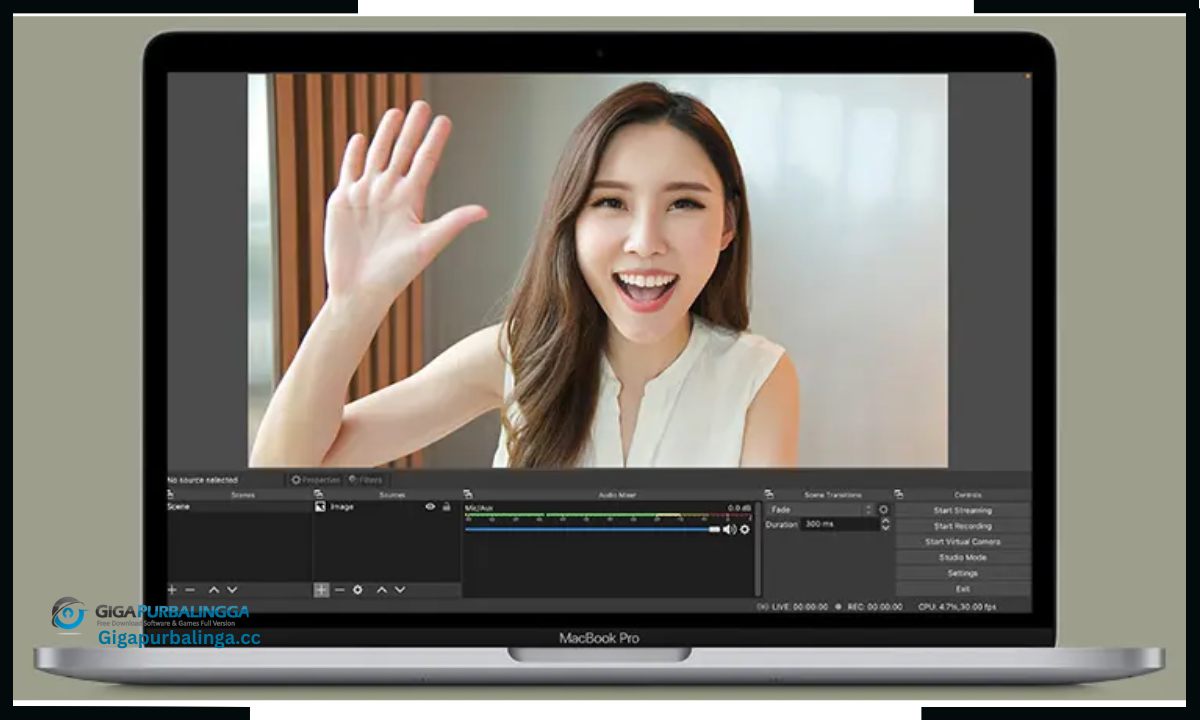Toggle the lock on the Image source

click(446, 507)
